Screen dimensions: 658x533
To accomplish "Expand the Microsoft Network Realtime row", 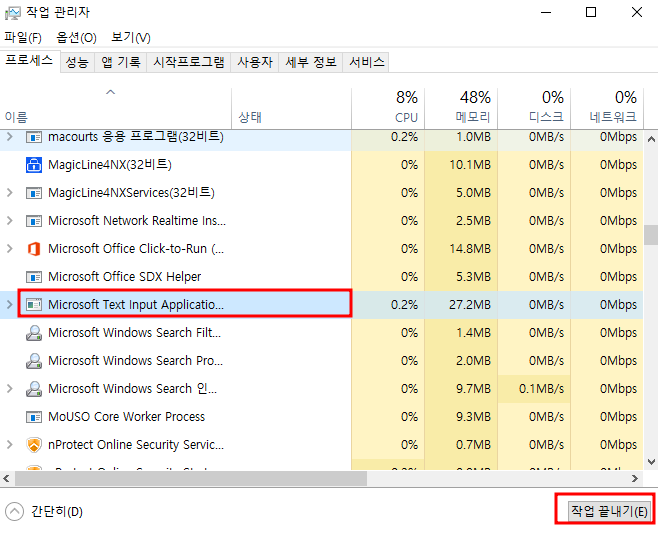I will [x=10, y=221].
